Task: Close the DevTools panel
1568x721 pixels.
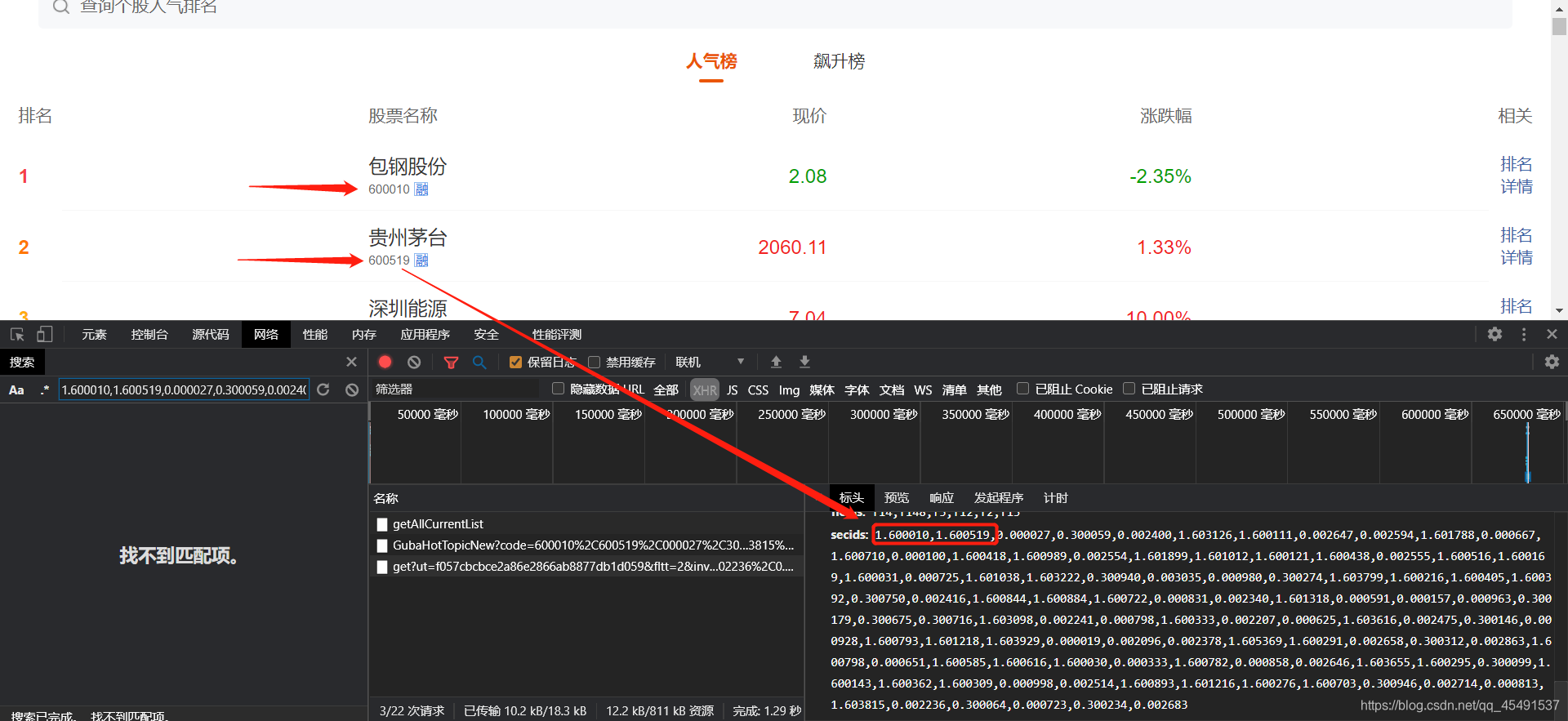Action: 1552,334
